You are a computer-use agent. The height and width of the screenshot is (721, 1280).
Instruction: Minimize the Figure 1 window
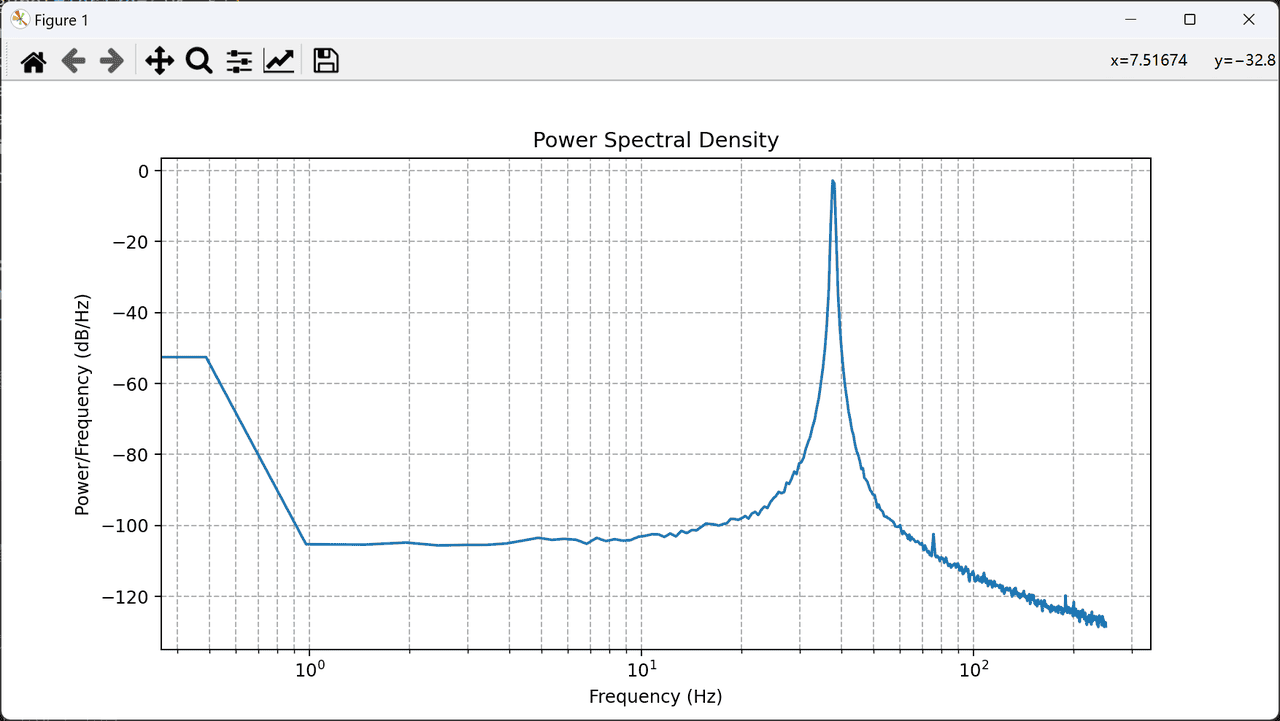1131,19
